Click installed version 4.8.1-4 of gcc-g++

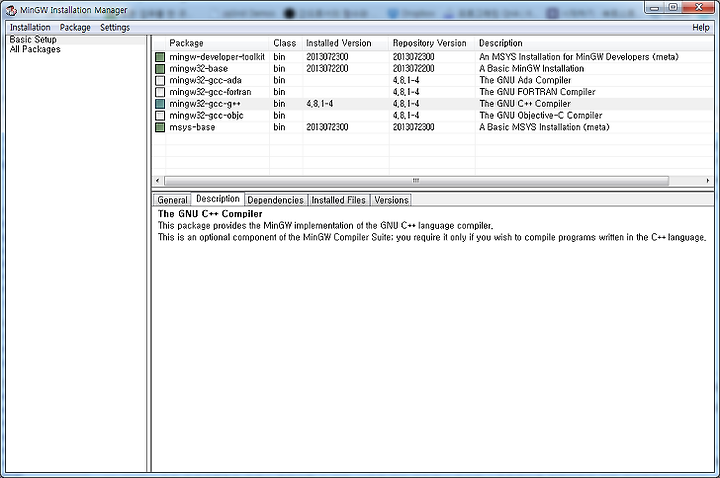[x=320, y=104]
